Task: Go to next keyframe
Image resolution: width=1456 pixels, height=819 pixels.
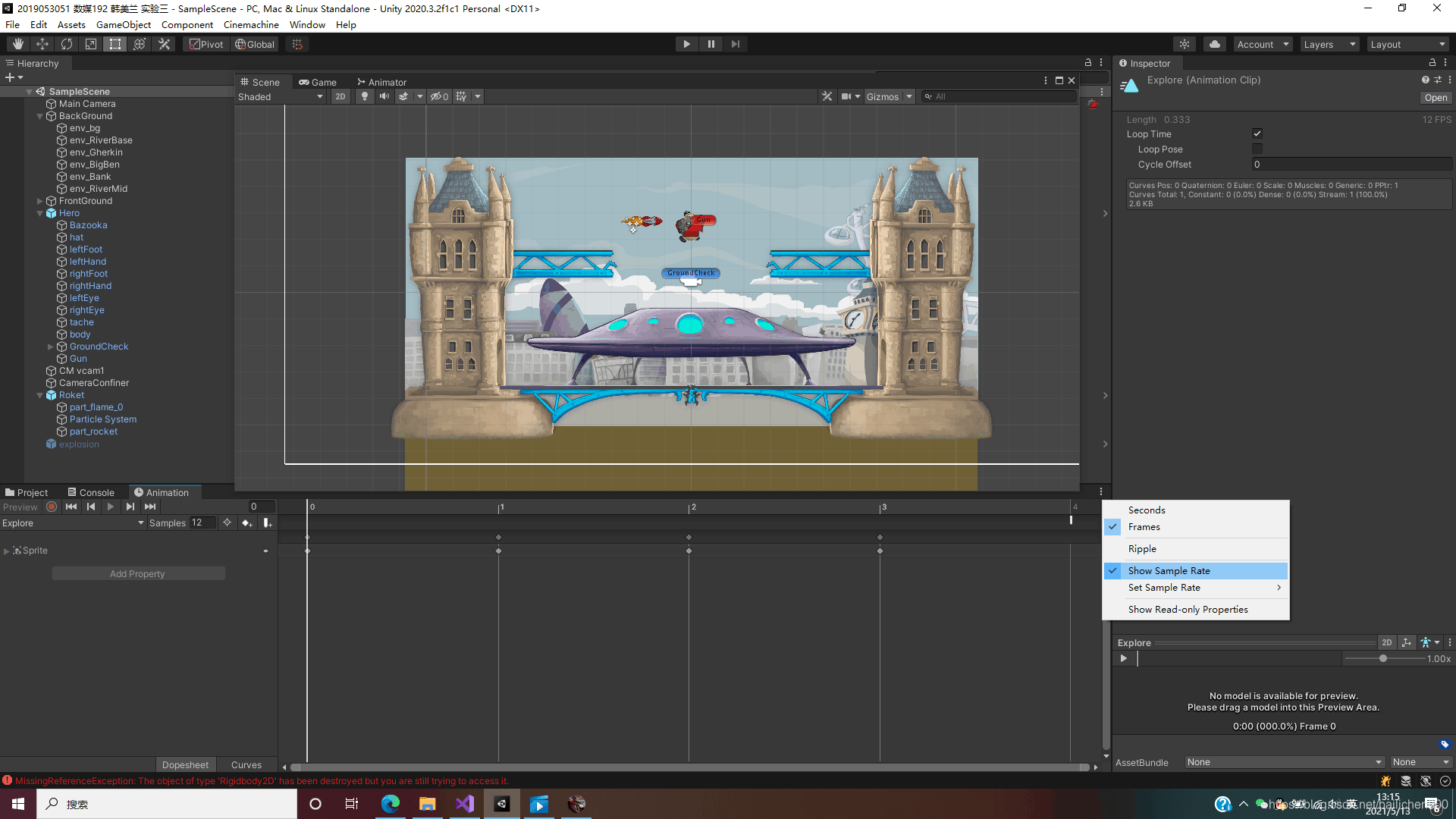Action: tap(130, 507)
